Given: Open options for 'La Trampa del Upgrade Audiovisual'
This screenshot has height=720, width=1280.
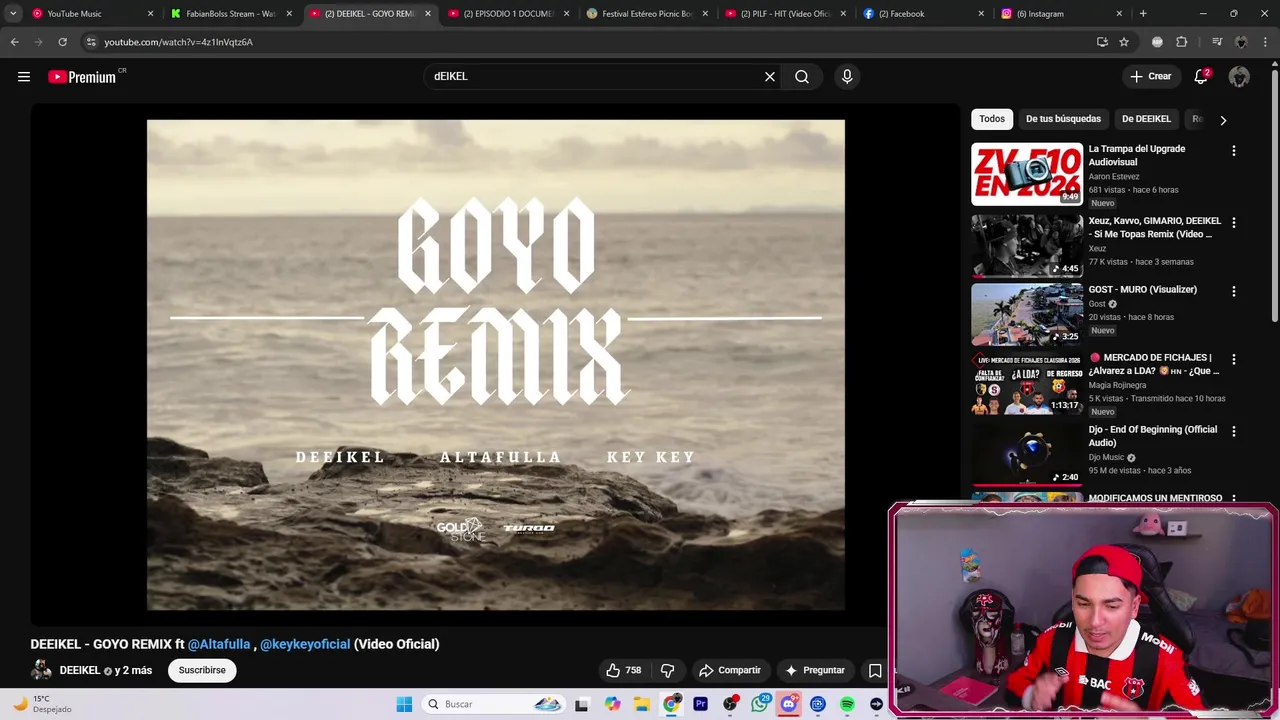Looking at the screenshot, I should point(1233,151).
